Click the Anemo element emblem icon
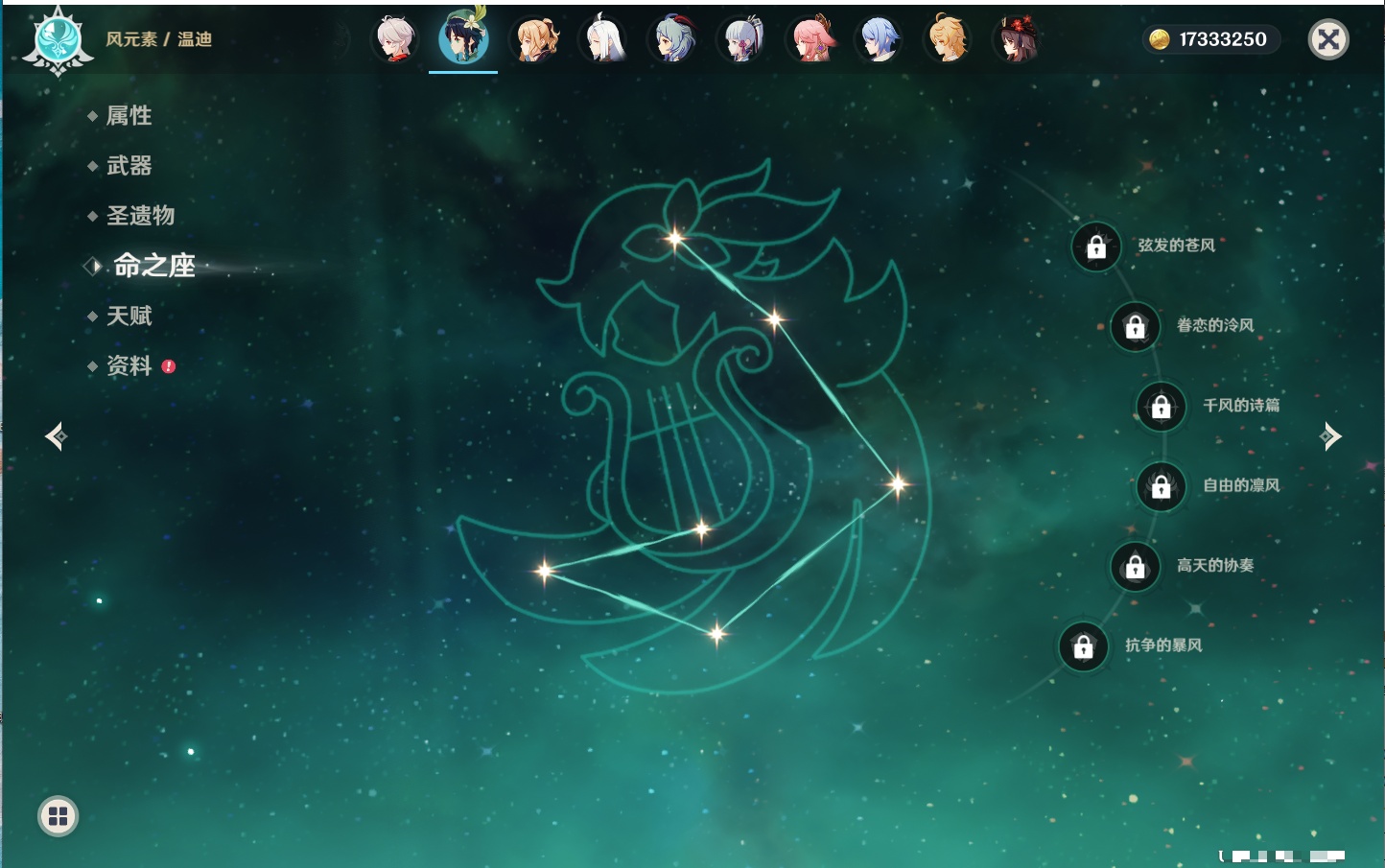Image resolution: width=1385 pixels, height=868 pixels. pos(58,40)
